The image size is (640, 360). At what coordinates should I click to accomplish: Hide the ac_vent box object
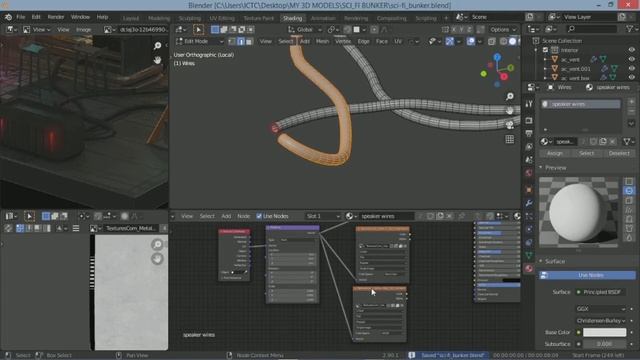[631, 77]
